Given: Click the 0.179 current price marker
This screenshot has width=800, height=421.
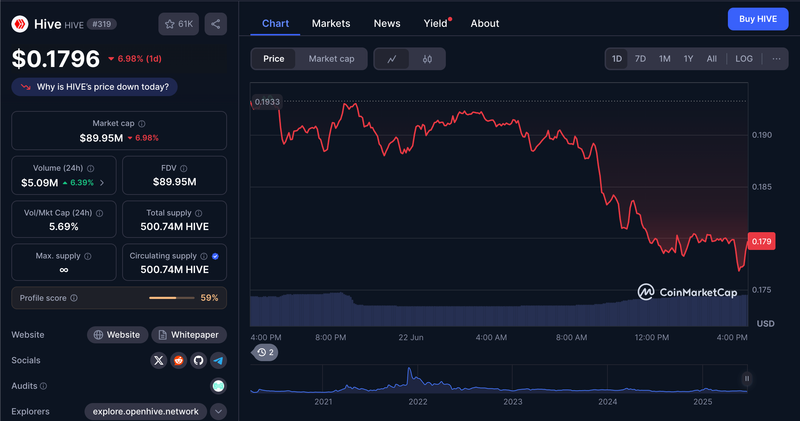Looking at the screenshot, I should tap(761, 241).
